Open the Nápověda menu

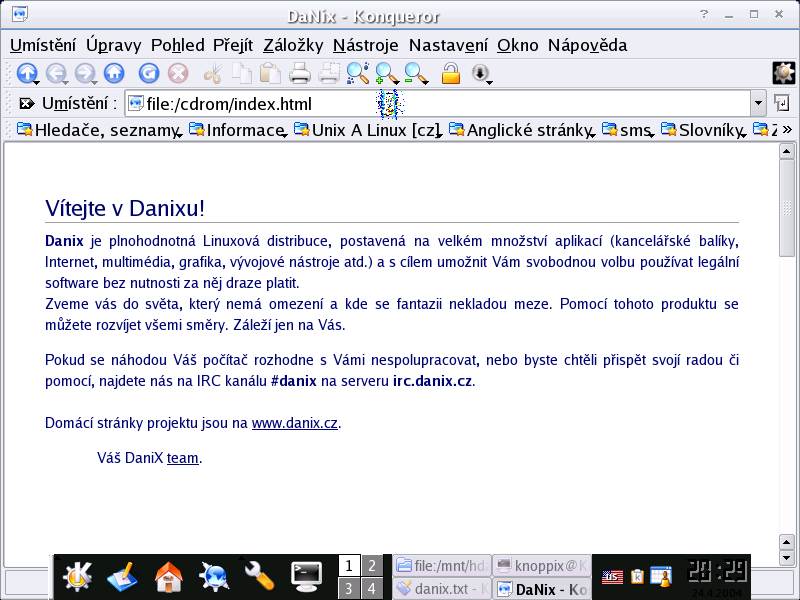(x=587, y=45)
